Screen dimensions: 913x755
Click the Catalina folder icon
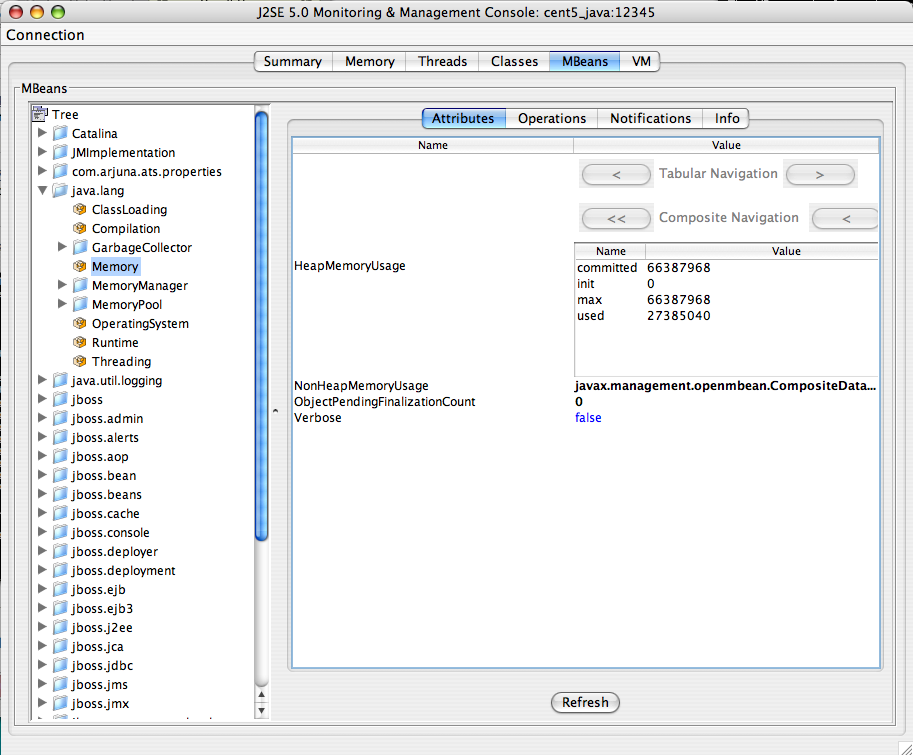60,133
